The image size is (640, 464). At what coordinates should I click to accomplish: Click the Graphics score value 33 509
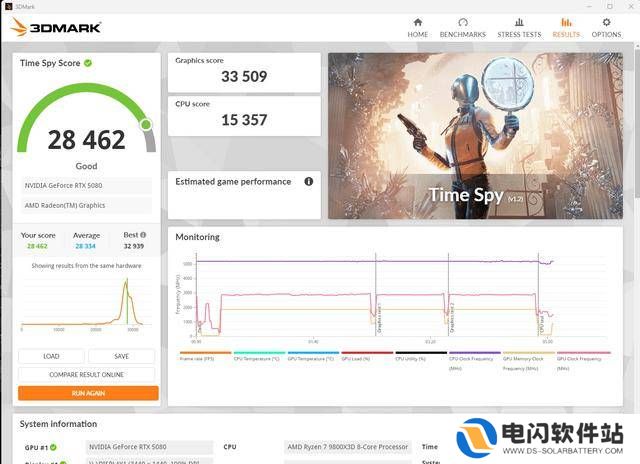tap(244, 76)
